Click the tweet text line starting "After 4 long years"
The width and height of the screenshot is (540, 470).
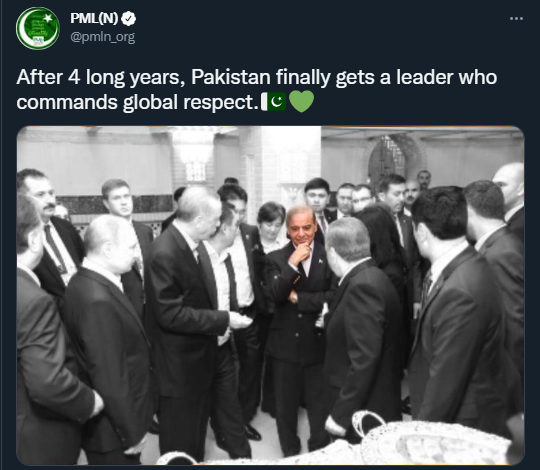257,77
